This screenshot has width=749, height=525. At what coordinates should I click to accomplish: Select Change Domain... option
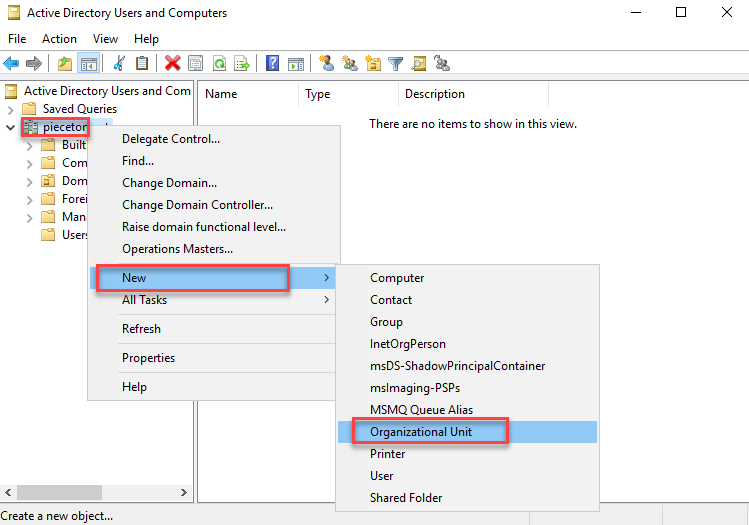(214, 183)
